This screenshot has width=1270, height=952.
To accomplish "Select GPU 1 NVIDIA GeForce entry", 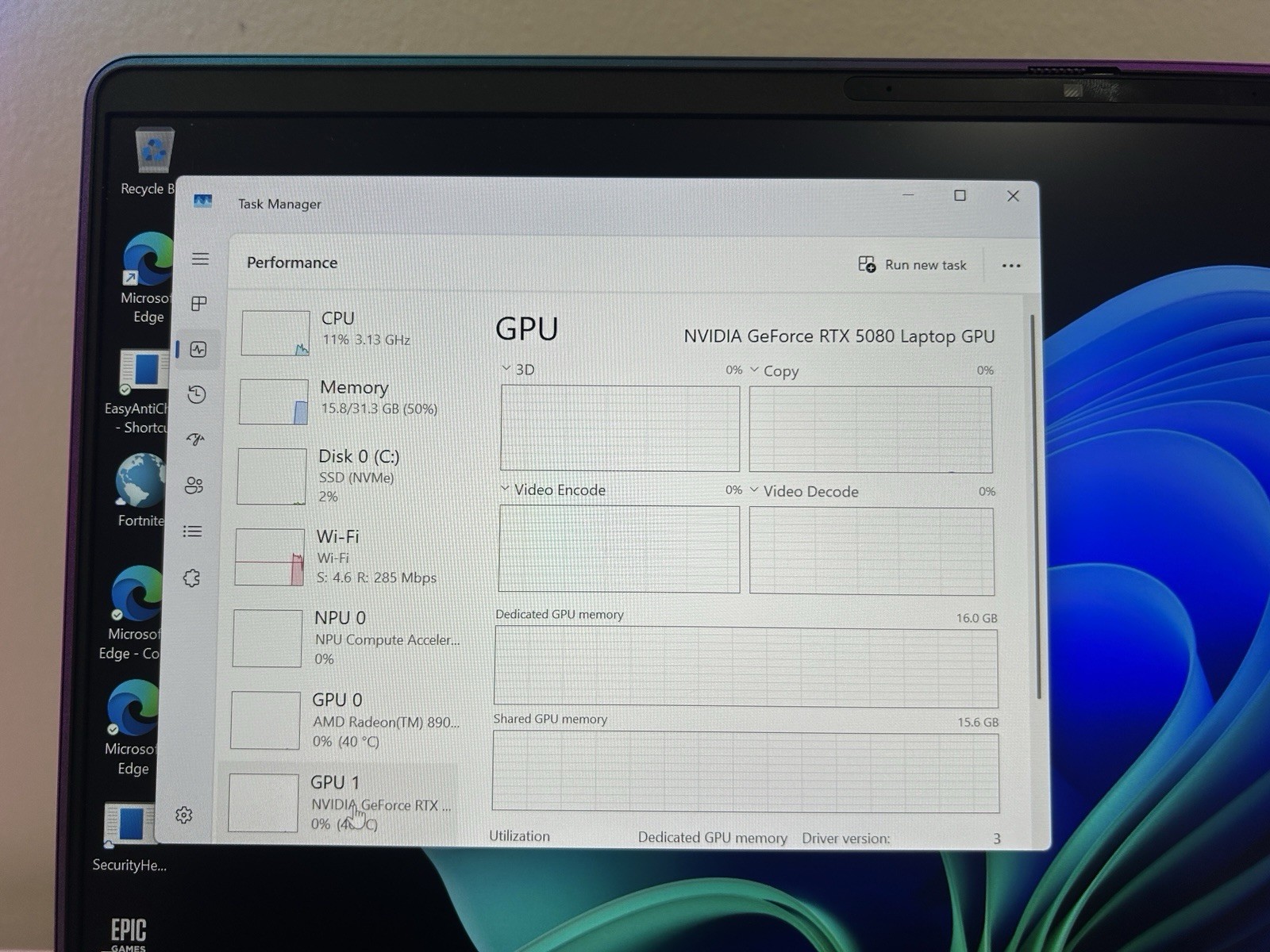I will pyautogui.click(x=340, y=802).
